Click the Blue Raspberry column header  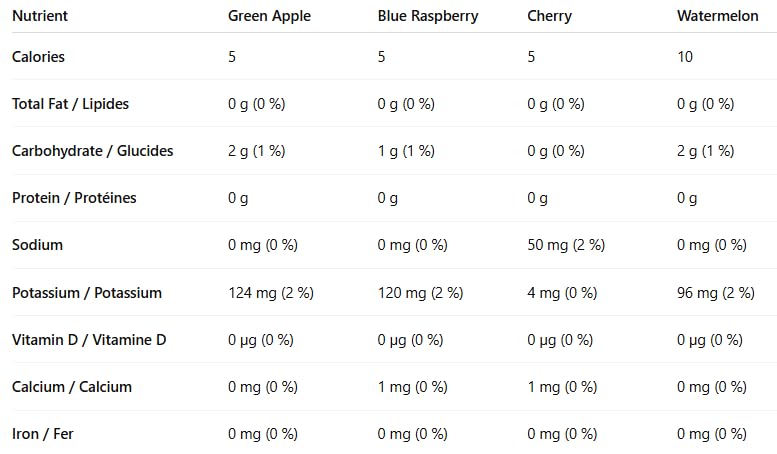[x=428, y=16]
